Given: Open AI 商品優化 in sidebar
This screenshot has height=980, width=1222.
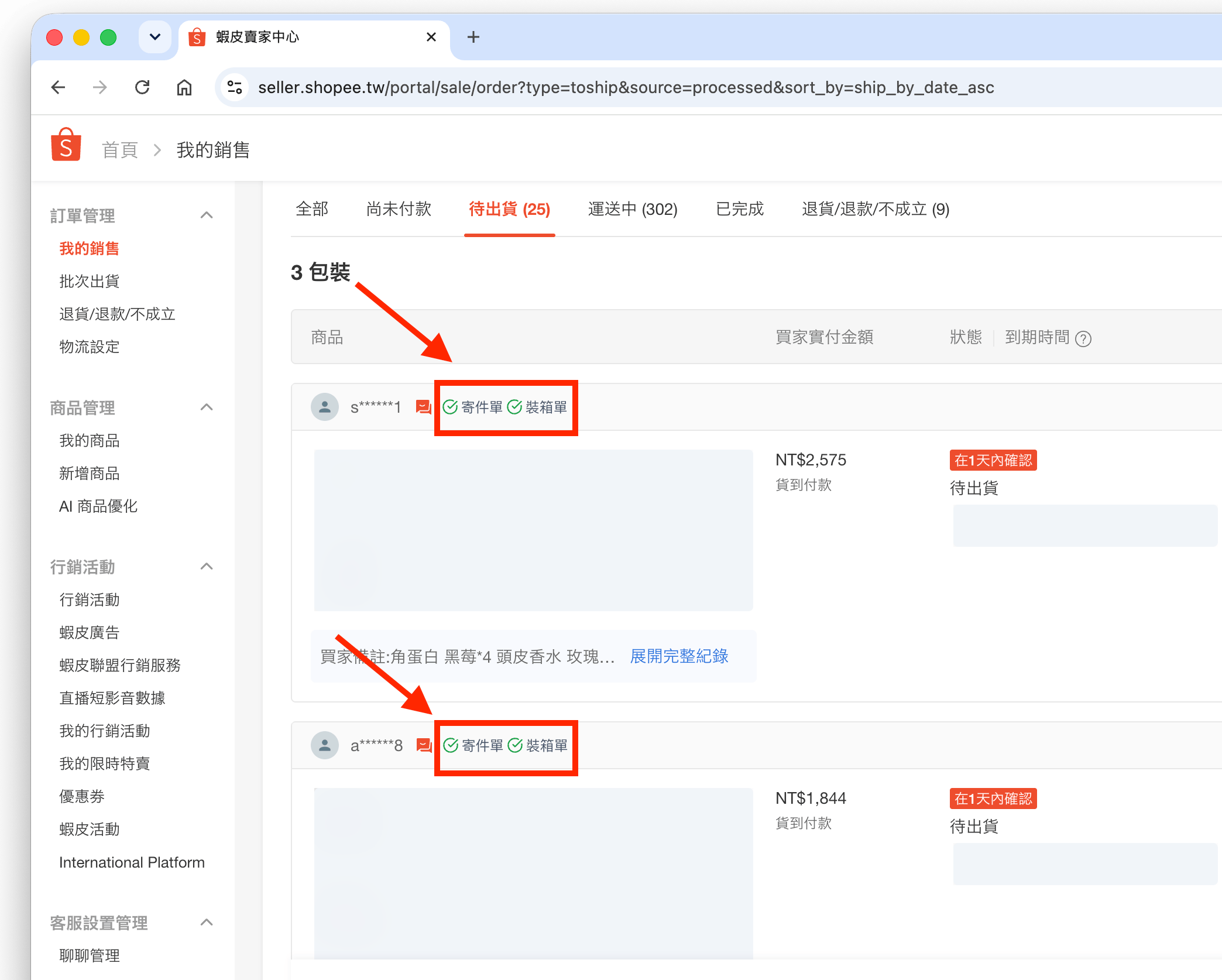Looking at the screenshot, I should 98,506.
